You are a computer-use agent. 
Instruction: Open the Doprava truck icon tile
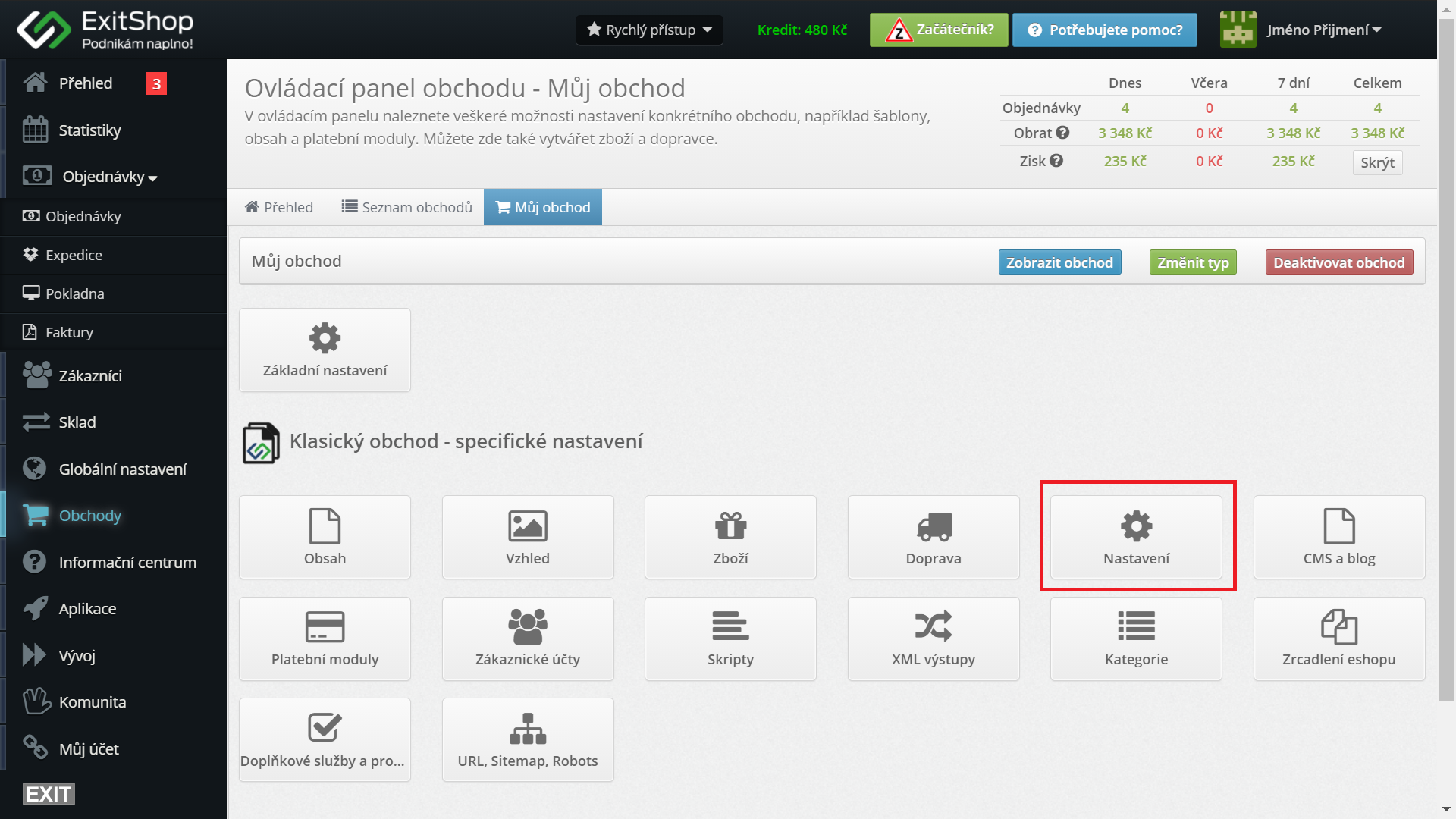pyautogui.click(x=933, y=537)
